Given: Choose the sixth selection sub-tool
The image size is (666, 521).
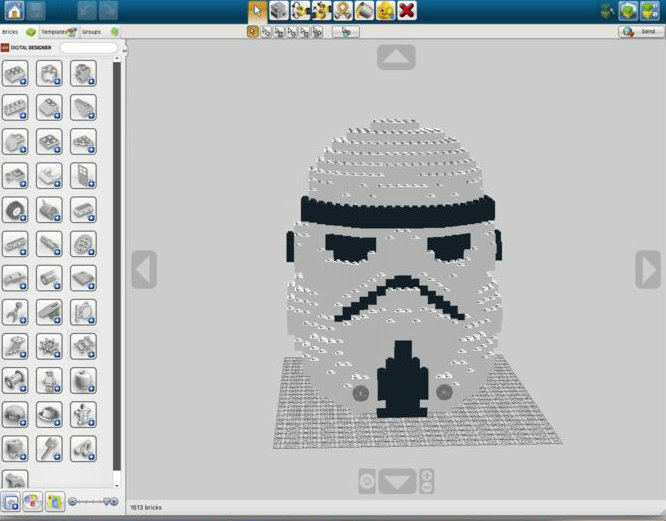Looking at the screenshot, I should click(317, 32).
